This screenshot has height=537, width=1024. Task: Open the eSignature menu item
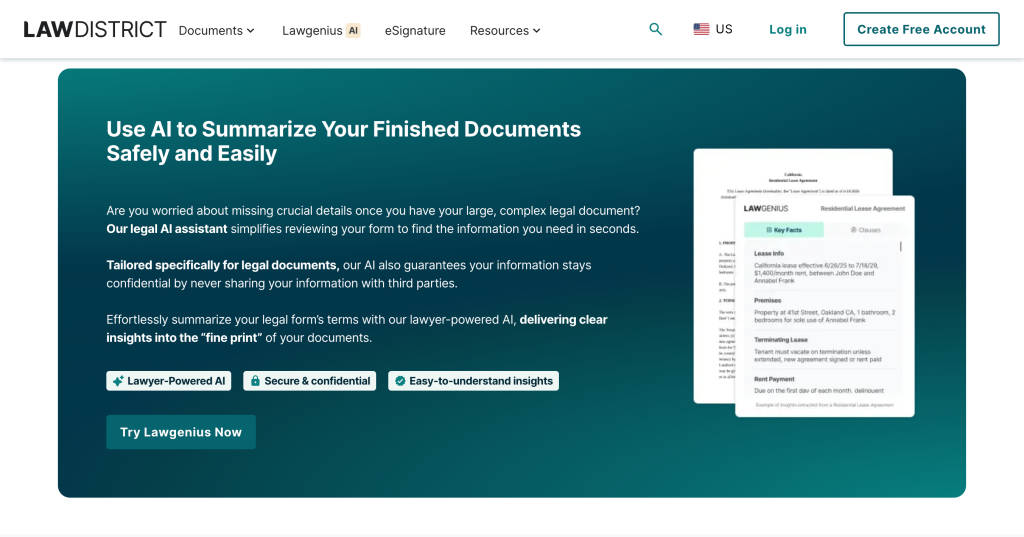pos(415,31)
